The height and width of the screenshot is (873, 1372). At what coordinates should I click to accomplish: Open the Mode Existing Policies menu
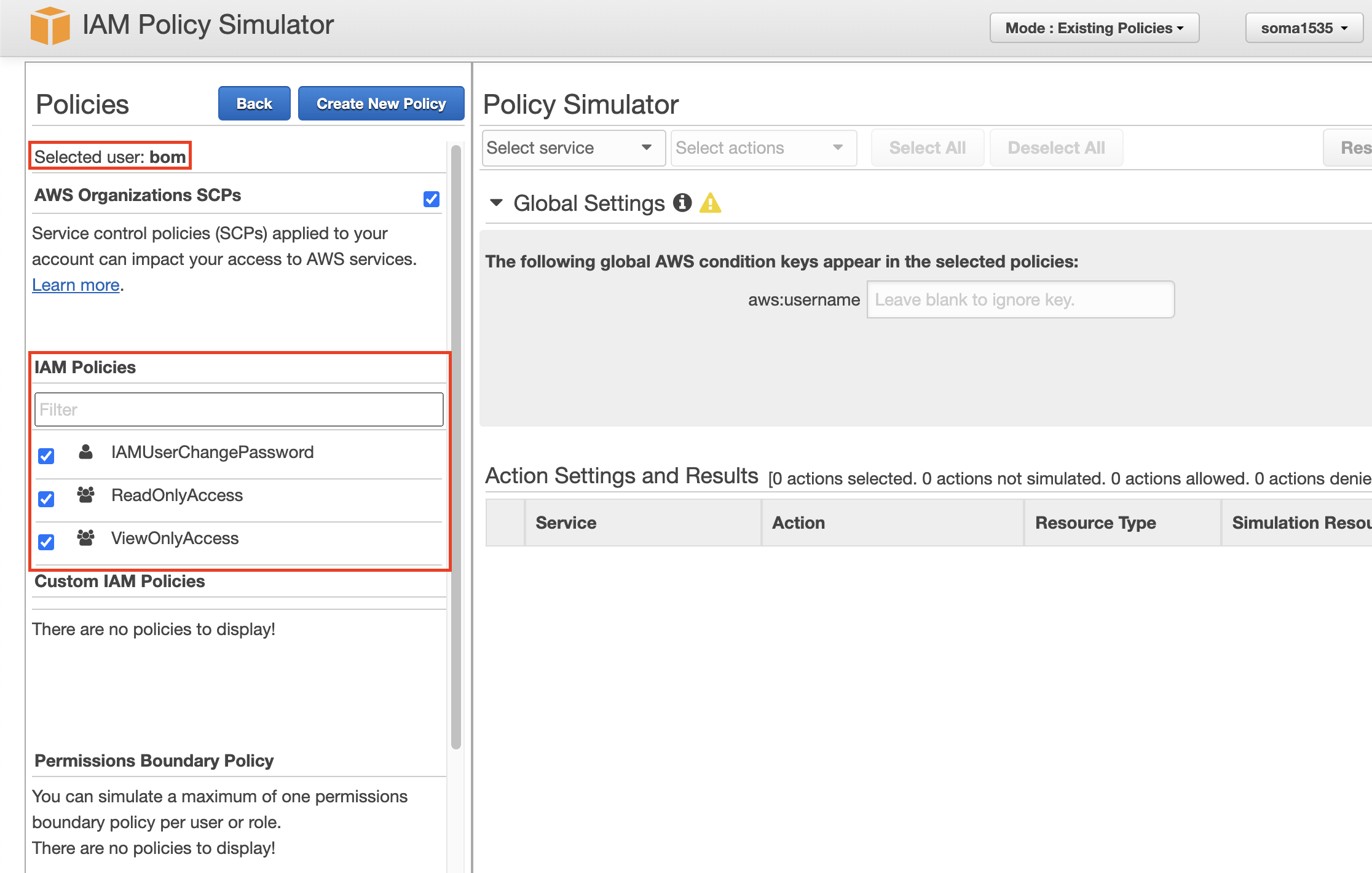click(1094, 28)
